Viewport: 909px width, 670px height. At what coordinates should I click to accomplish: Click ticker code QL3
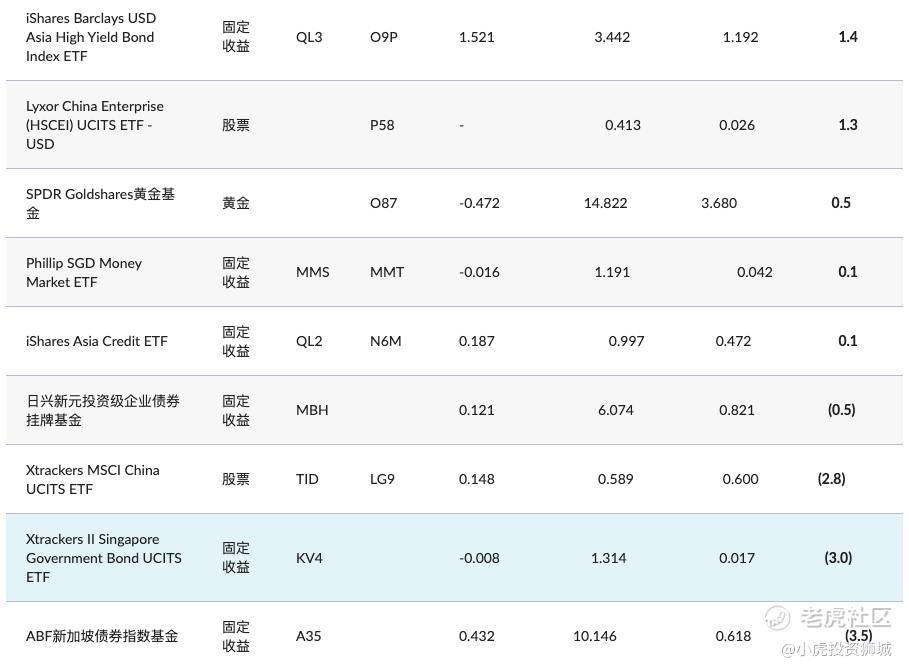coord(309,37)
